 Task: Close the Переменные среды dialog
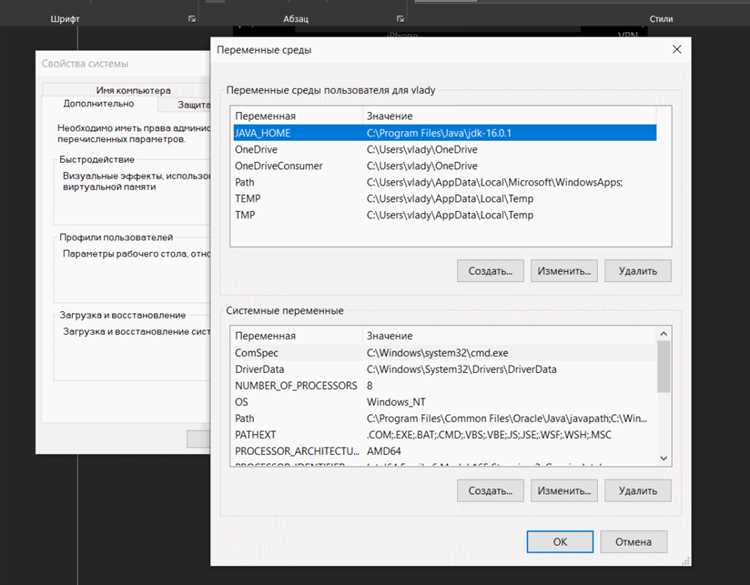[x=677, y=49]
